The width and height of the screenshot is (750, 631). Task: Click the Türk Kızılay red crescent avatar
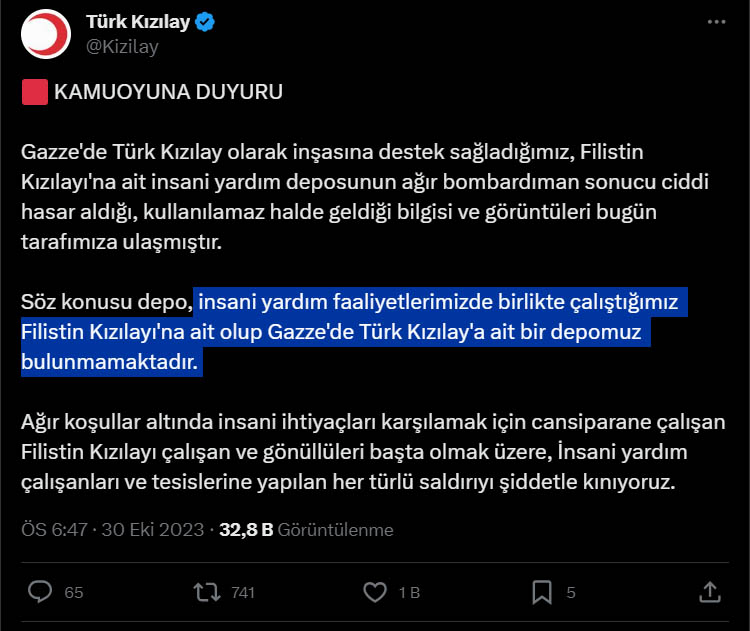tap(46, 34)
